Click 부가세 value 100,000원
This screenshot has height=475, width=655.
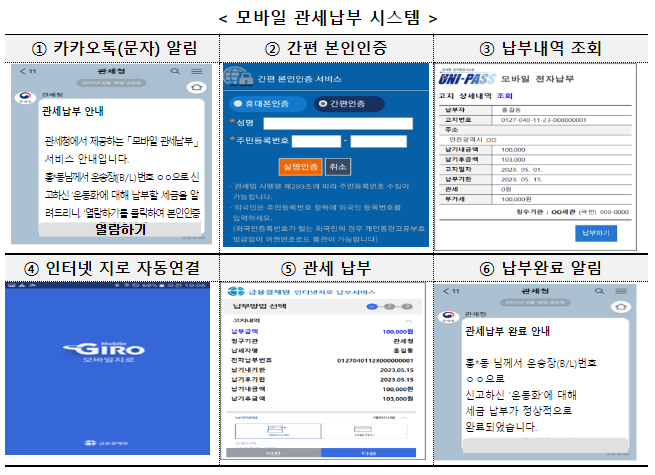[516, 199]
